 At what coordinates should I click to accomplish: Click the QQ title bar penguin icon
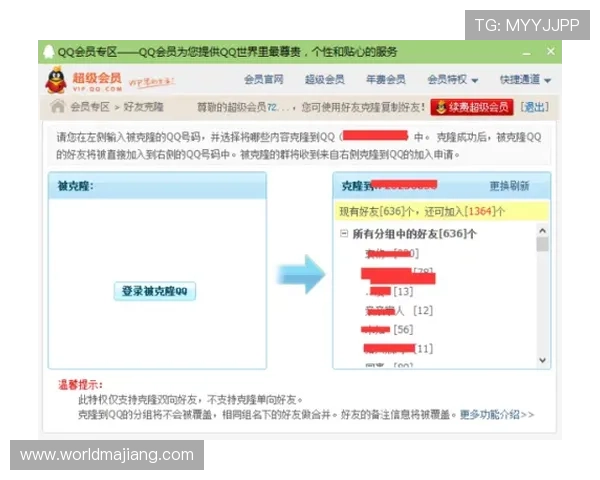(x=49, y=52)
